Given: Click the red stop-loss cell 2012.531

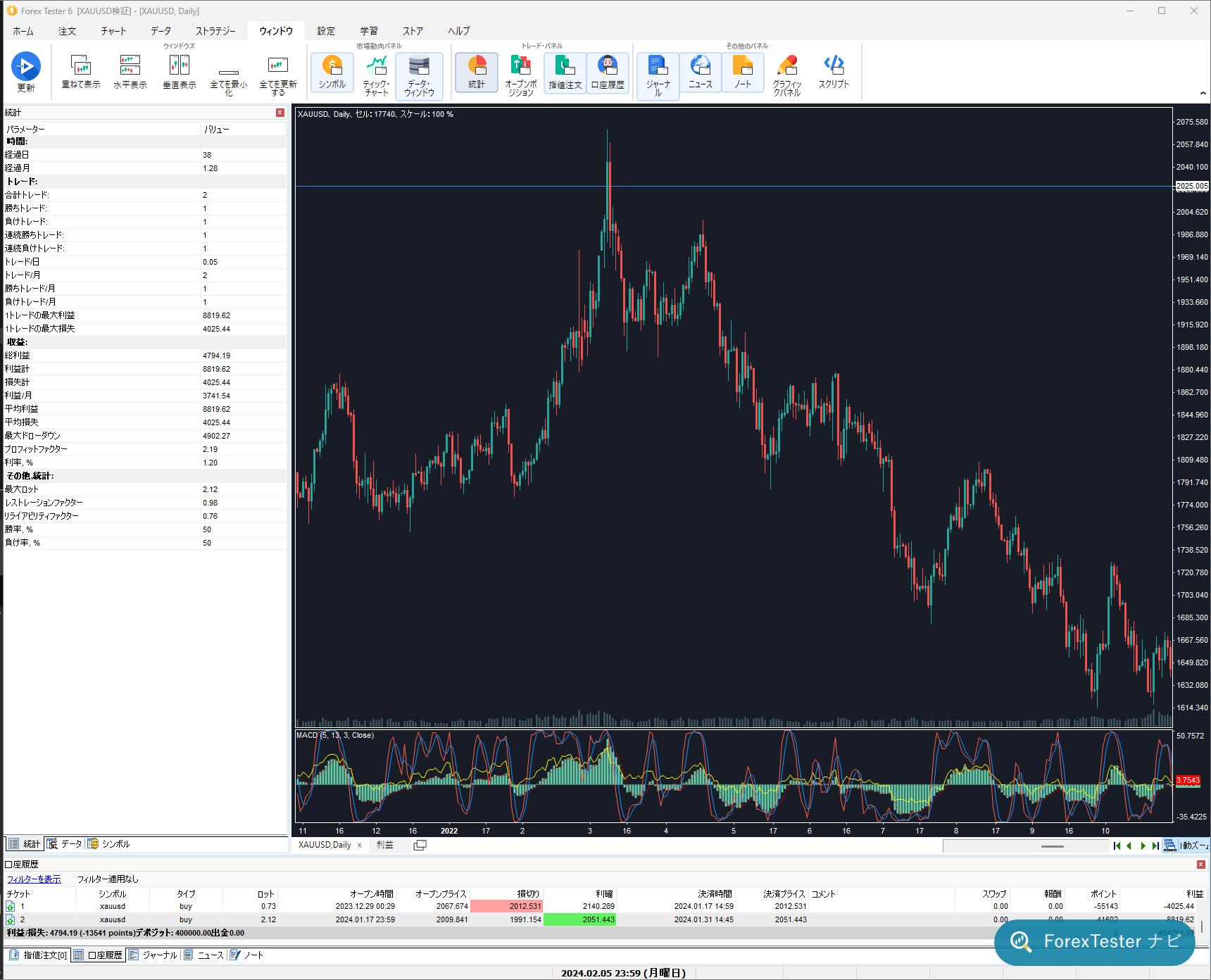Looking at the screenshot, I should tap(506, 906).
